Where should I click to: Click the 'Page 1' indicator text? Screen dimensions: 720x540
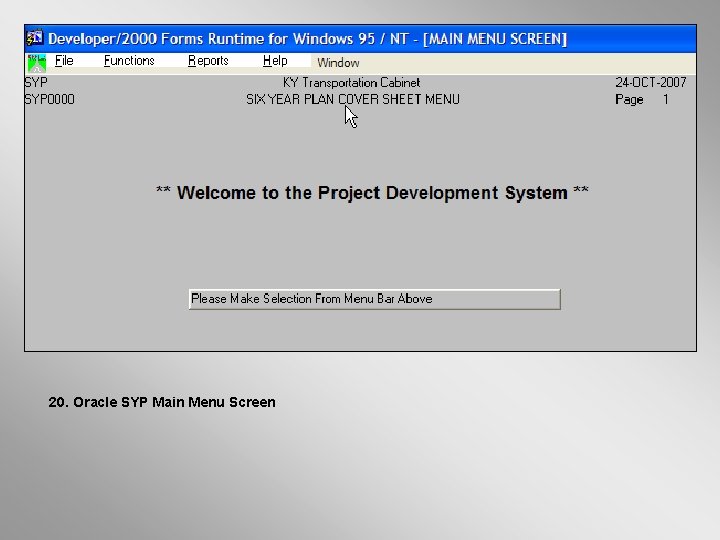pos(642,100)
